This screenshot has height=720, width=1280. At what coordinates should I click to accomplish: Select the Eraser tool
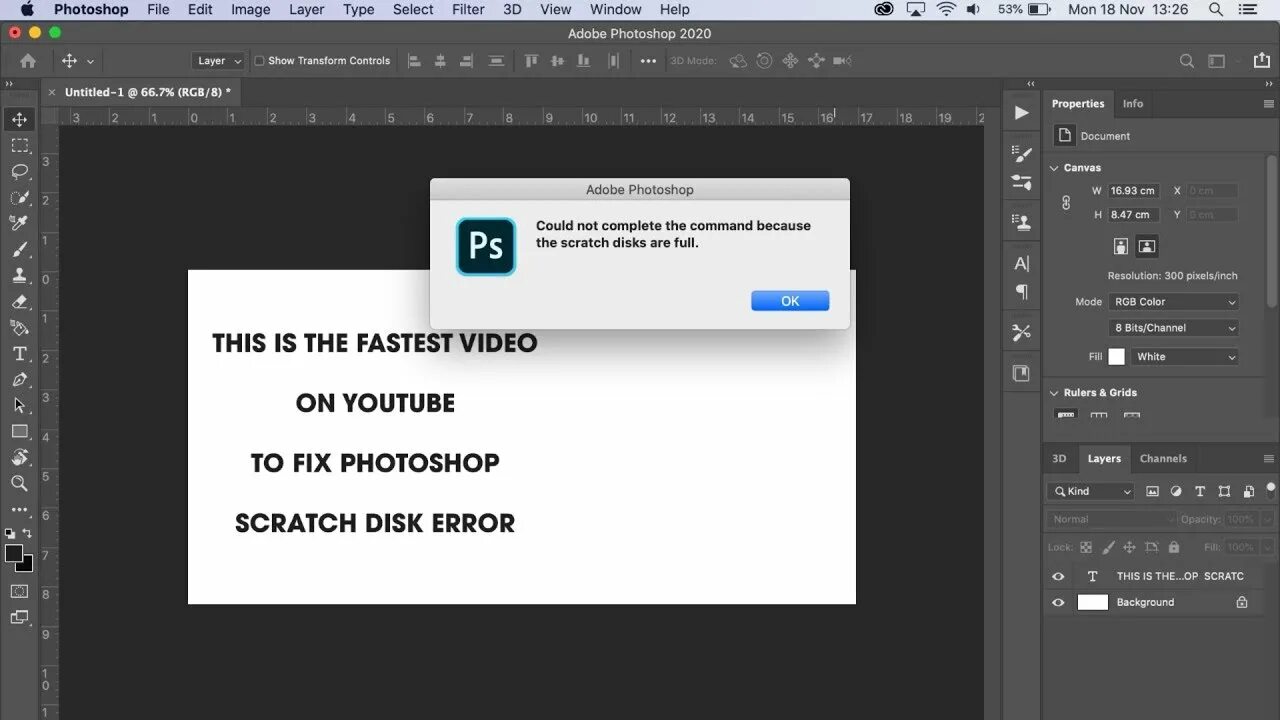[19, 302]
